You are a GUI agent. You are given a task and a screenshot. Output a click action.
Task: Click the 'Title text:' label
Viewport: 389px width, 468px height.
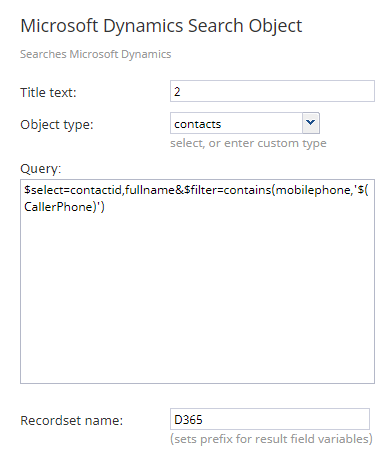click(48, 92)
